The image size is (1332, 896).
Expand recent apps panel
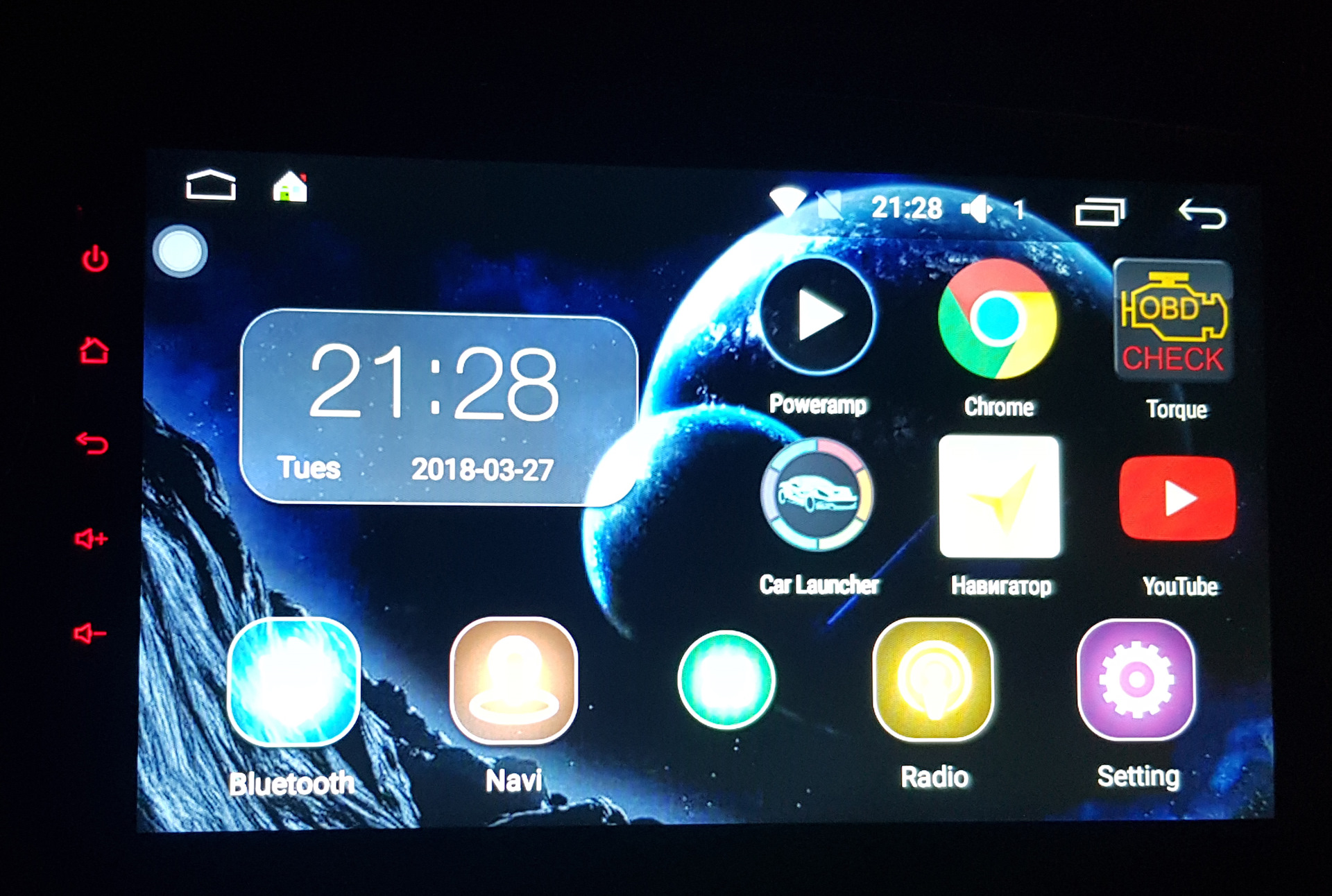(x=1101, y=209)
